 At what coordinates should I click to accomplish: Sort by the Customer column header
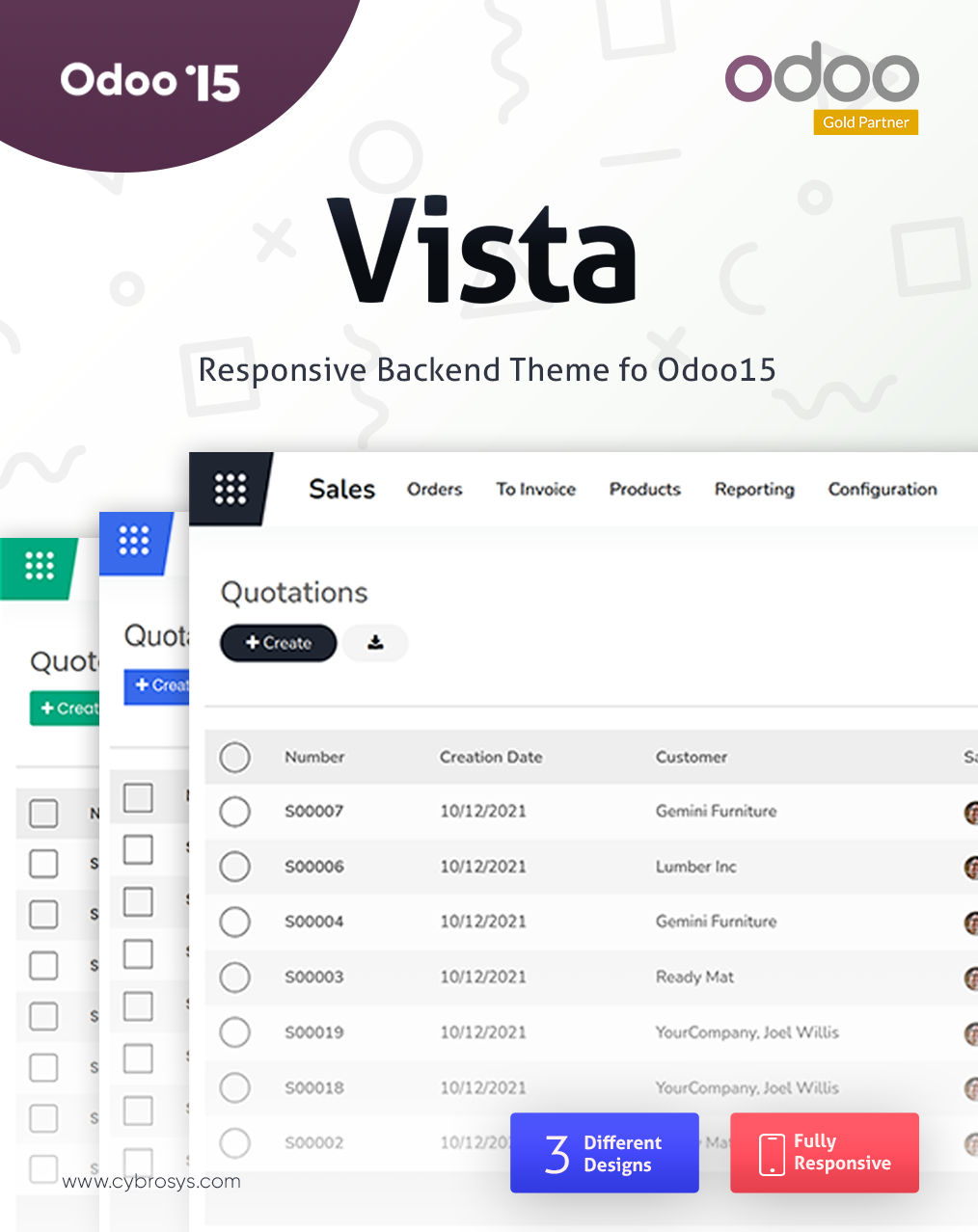point(692,758)
